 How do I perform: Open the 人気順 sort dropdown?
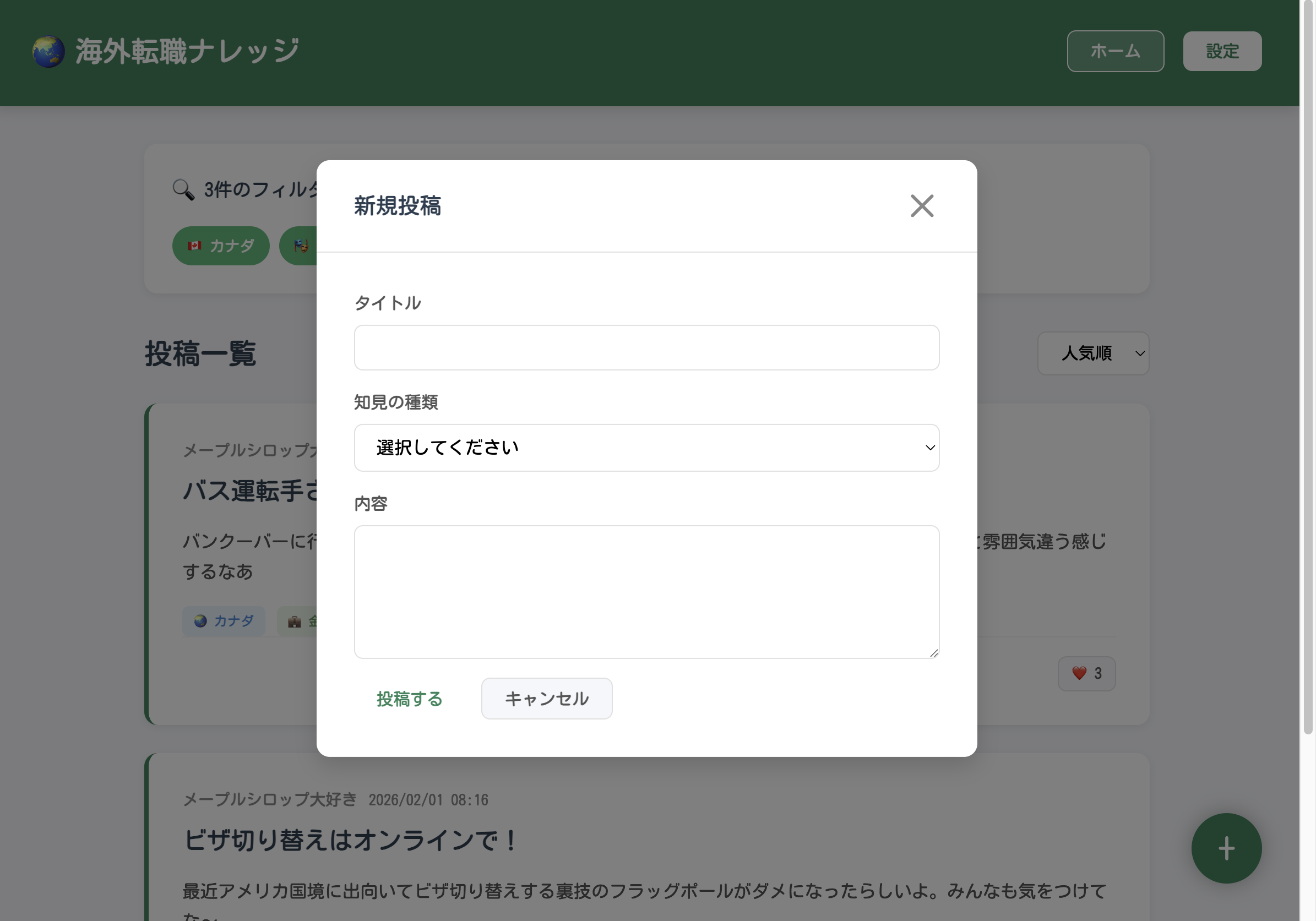1092,353
